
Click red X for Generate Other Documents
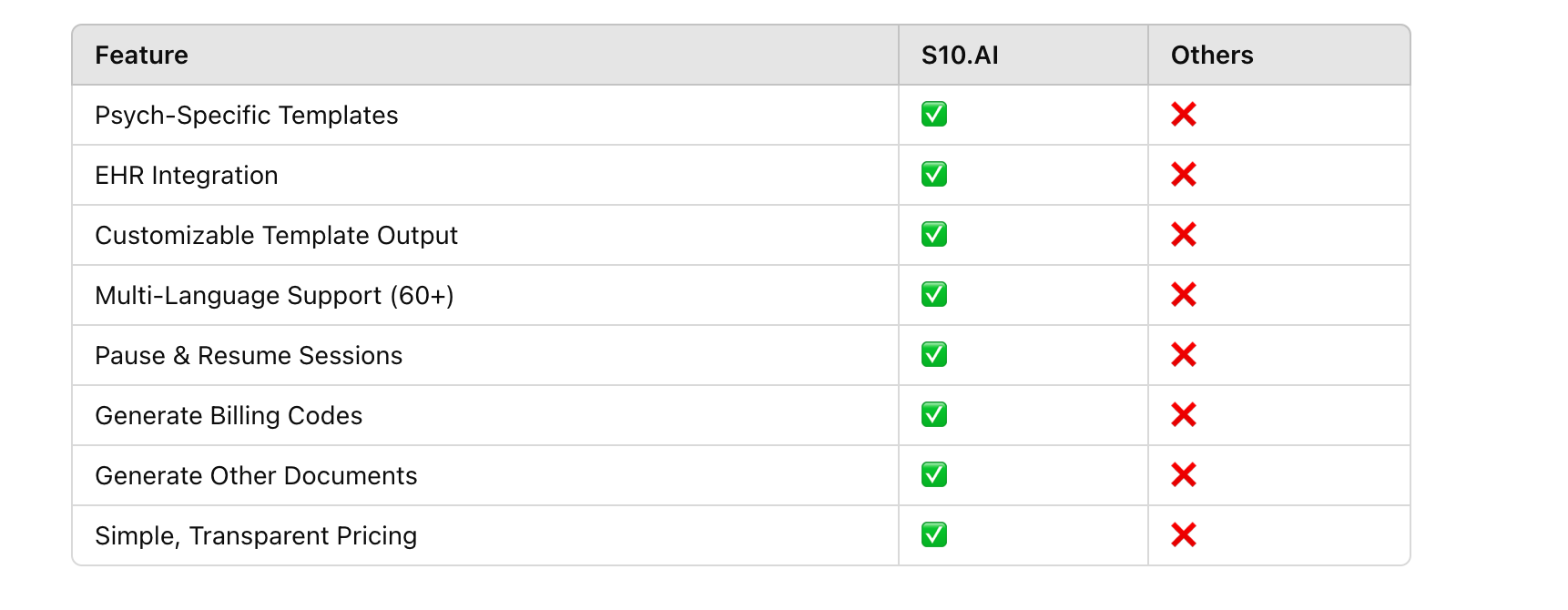(1184, 475)
